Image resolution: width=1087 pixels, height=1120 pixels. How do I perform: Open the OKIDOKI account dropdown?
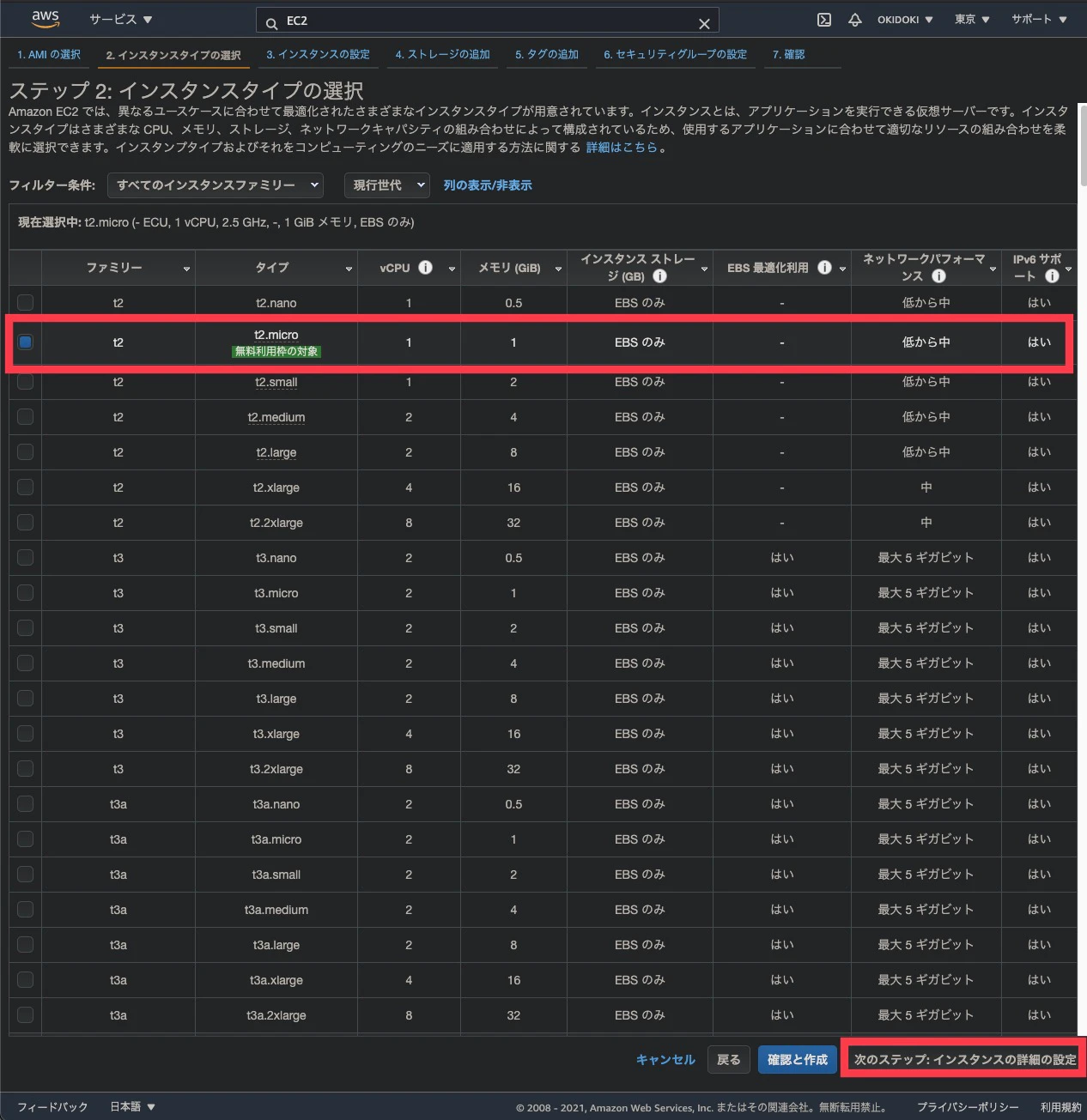(905, 20)
